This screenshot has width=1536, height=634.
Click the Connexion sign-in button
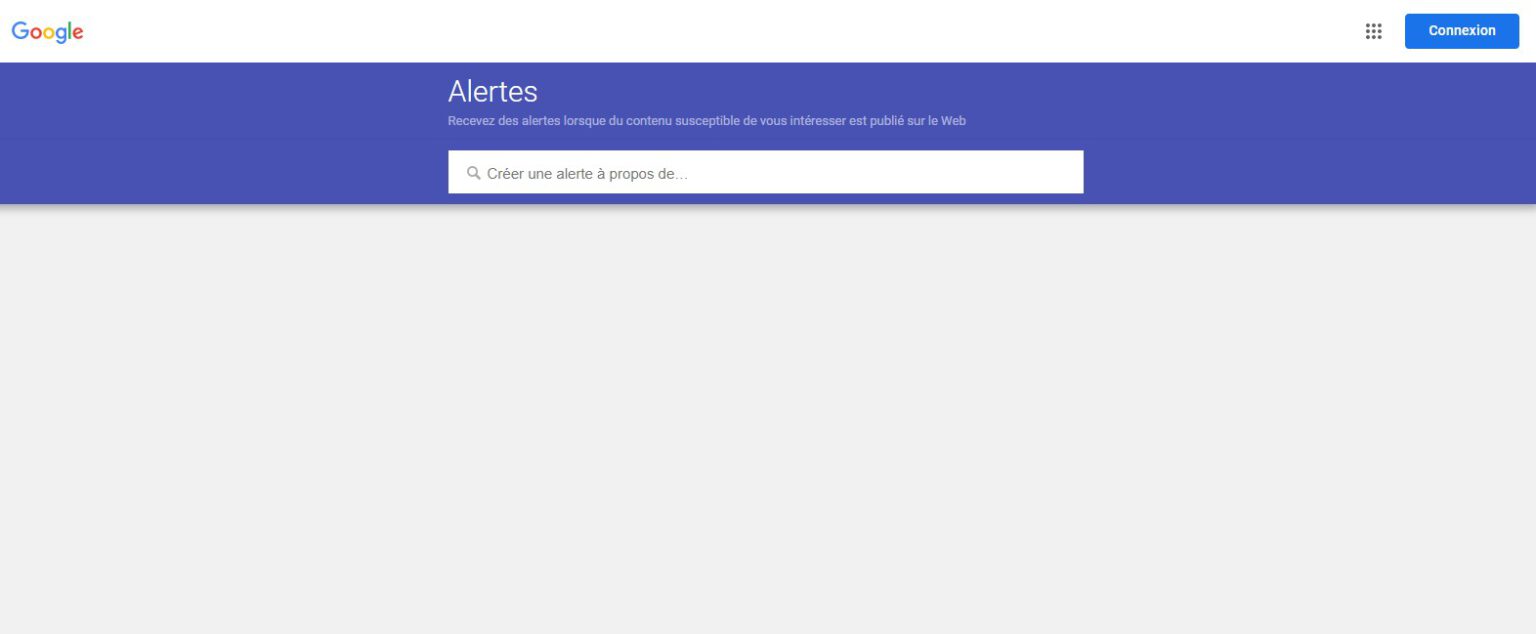click(1461, 31)
